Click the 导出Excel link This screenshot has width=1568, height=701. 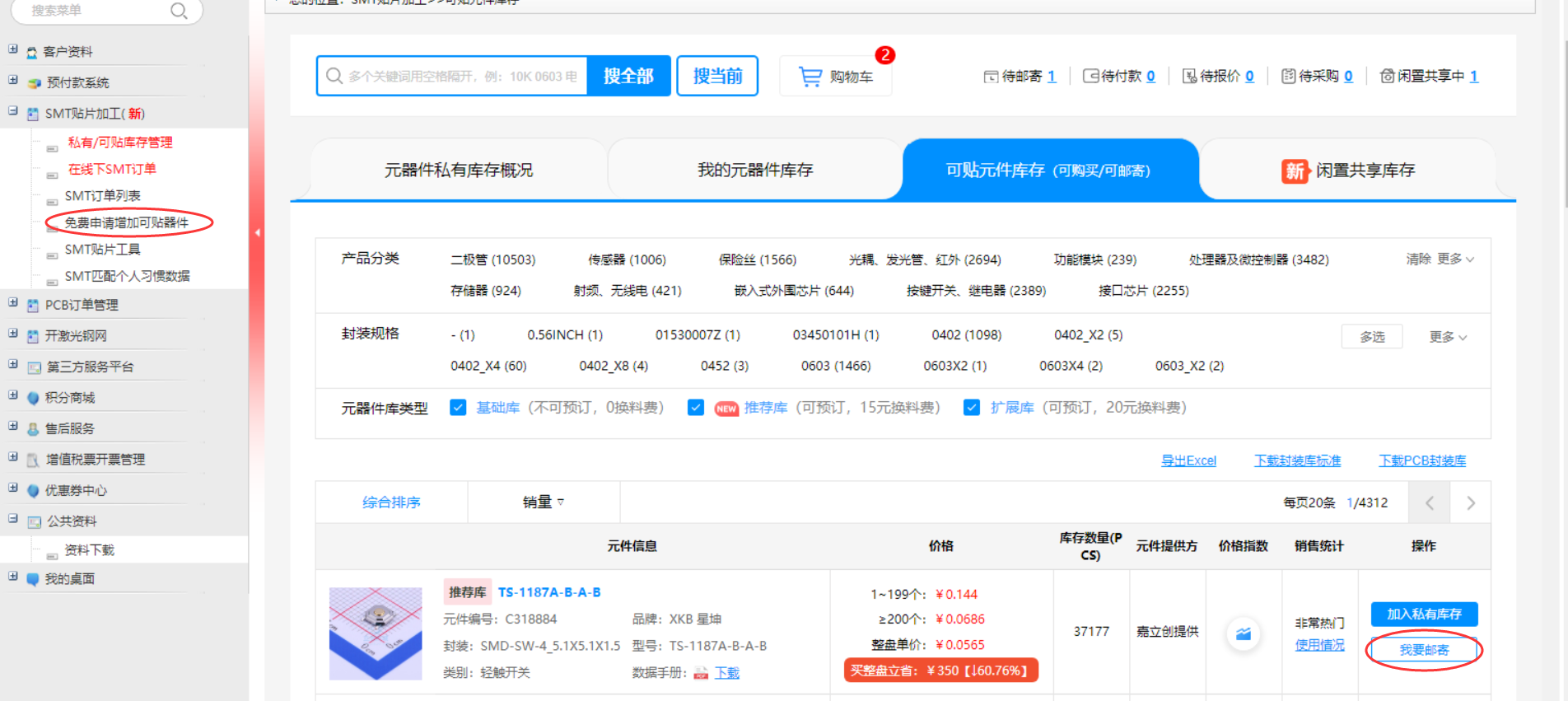coord(1188,460)
